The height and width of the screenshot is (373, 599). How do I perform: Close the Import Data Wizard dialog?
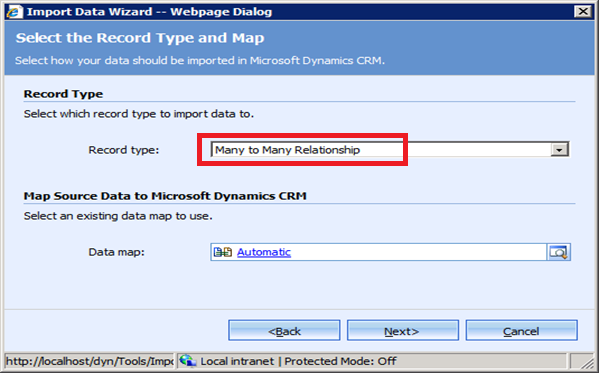pos(583,11)
